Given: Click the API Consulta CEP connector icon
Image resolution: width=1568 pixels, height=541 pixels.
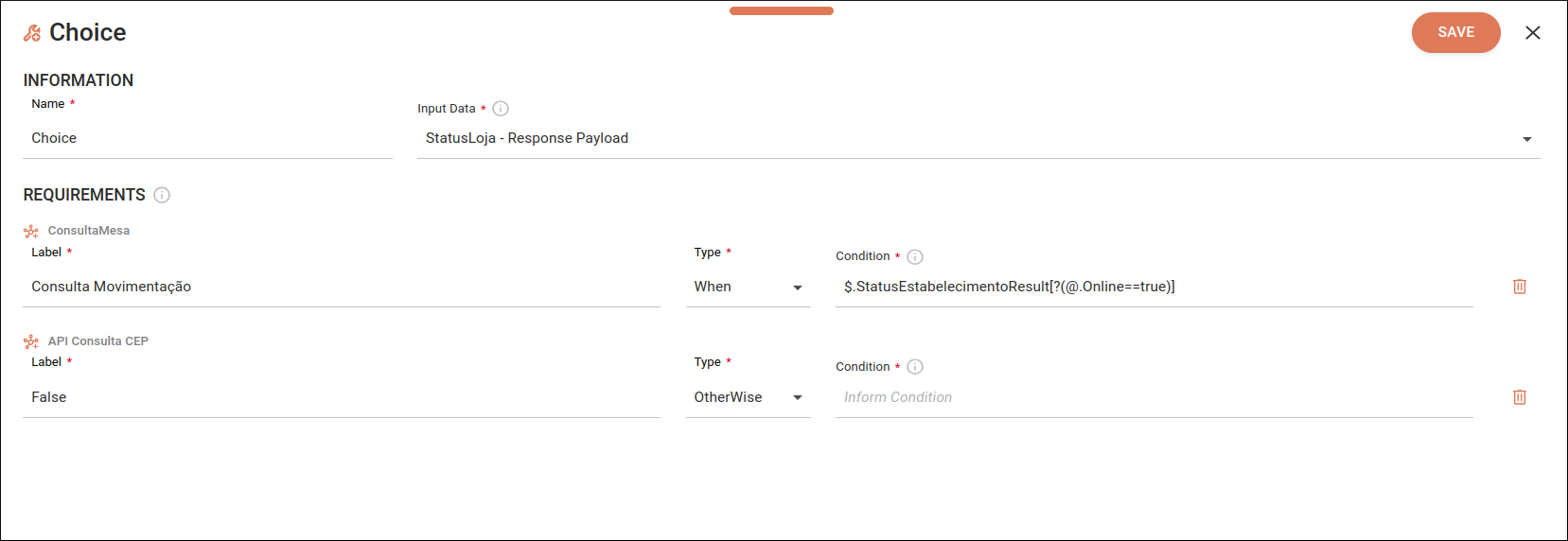Looking at the screenshot, I should tap(31, 341).
